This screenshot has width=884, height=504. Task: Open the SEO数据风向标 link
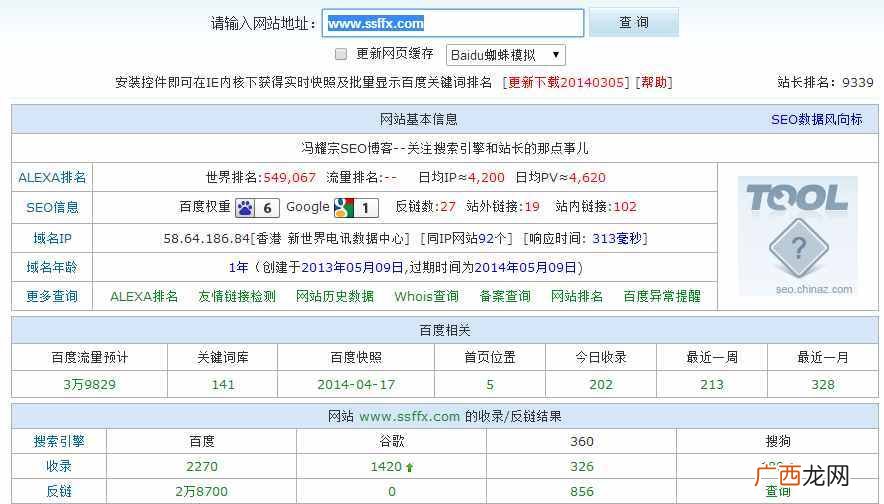(x=816, y=120)
